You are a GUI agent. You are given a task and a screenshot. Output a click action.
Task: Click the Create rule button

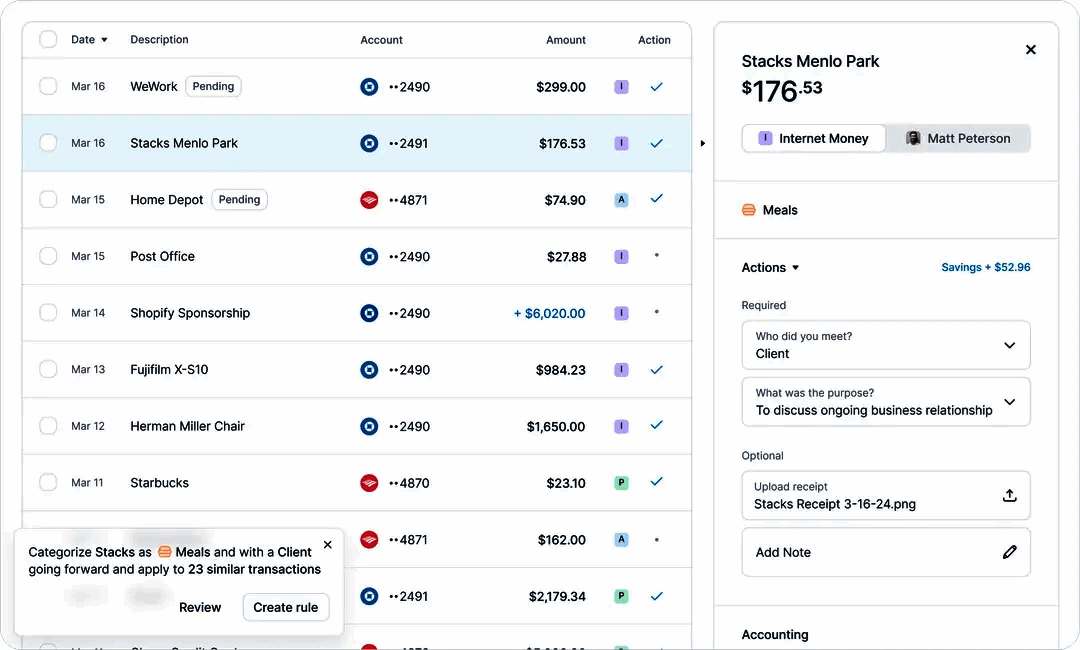(x=285, y=607)
